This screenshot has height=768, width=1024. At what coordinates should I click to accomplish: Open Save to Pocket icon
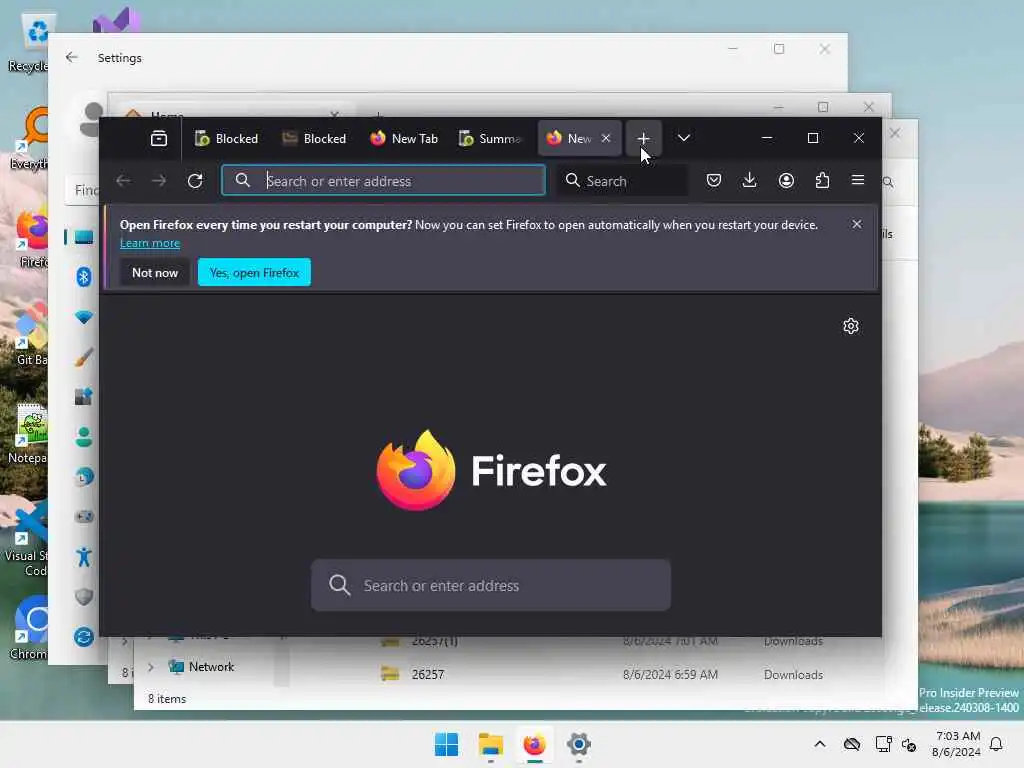(714, 180)
